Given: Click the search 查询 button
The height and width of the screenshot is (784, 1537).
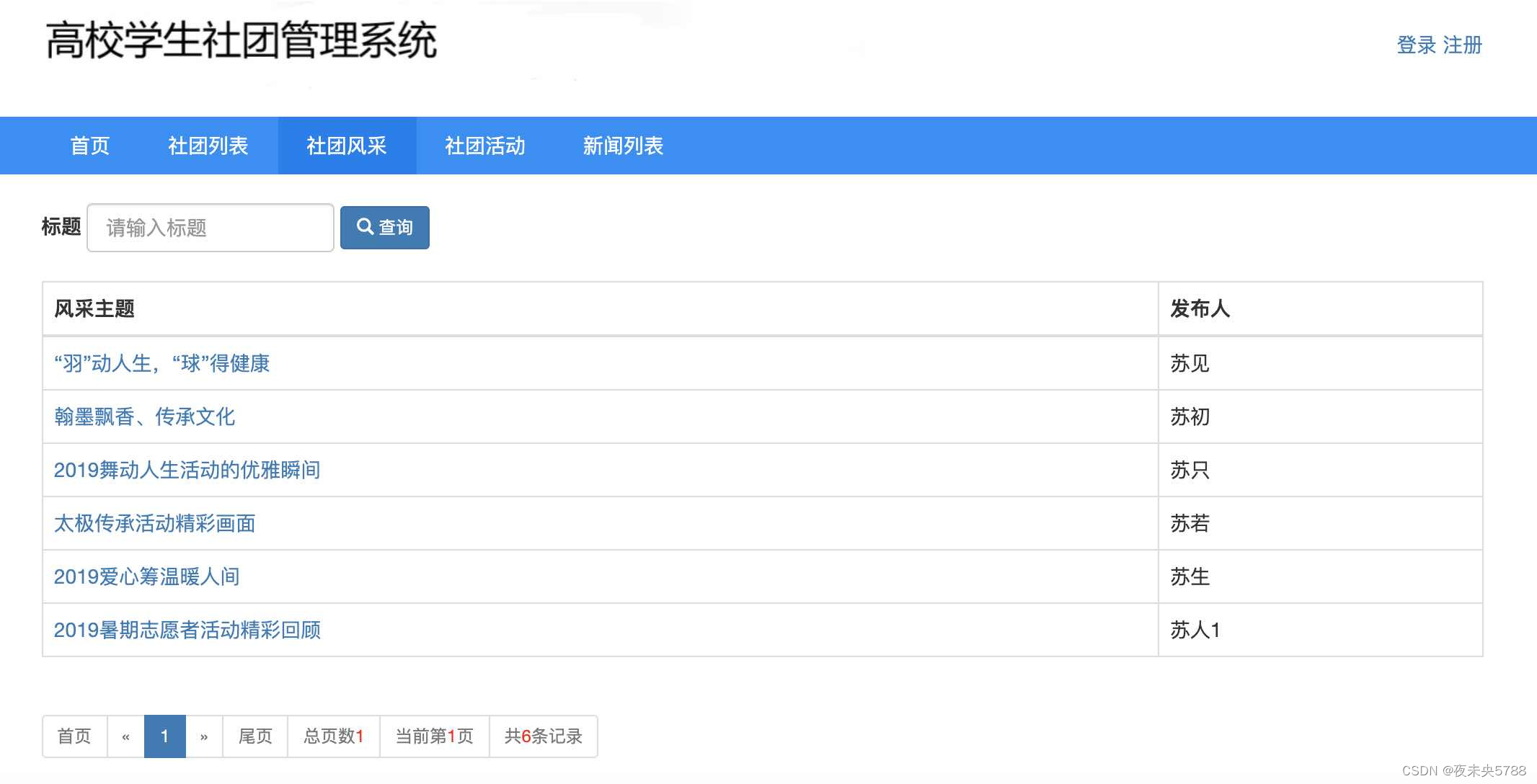Looking at the screenshot, I should pos(384,228).
